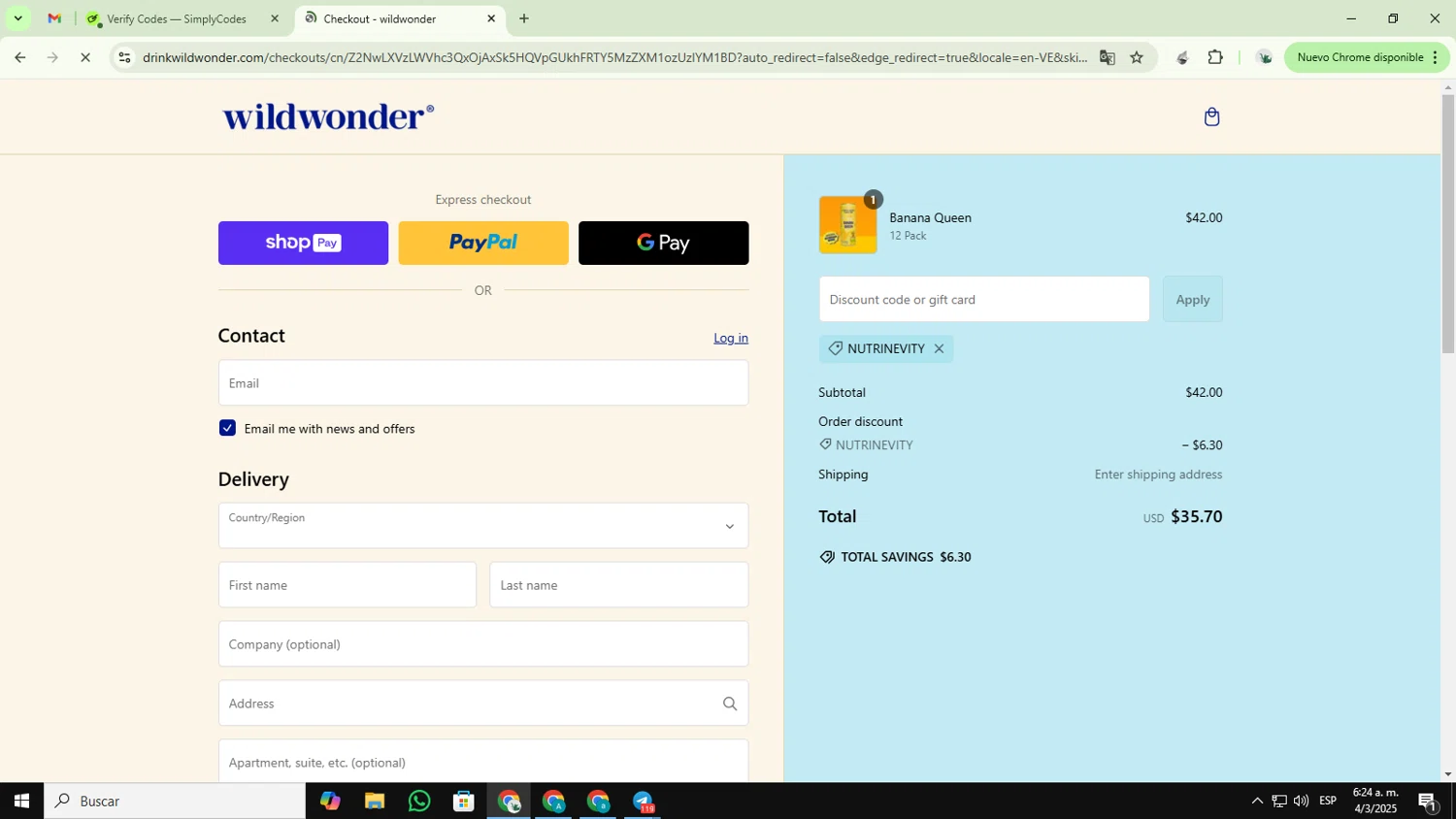This screenshot has width=1456, height=819.
Task: Click the page vertical scrollbar thumb
Action: (x=1447, y=223)
